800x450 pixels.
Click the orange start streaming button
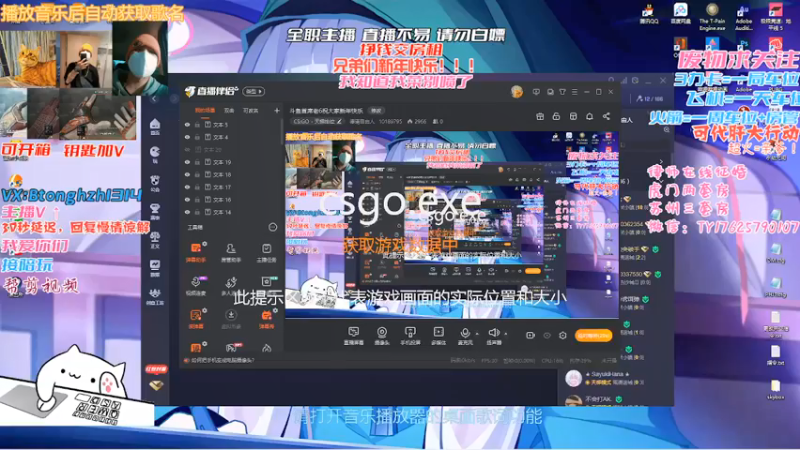pyautogui.click(x=593, y=335)
